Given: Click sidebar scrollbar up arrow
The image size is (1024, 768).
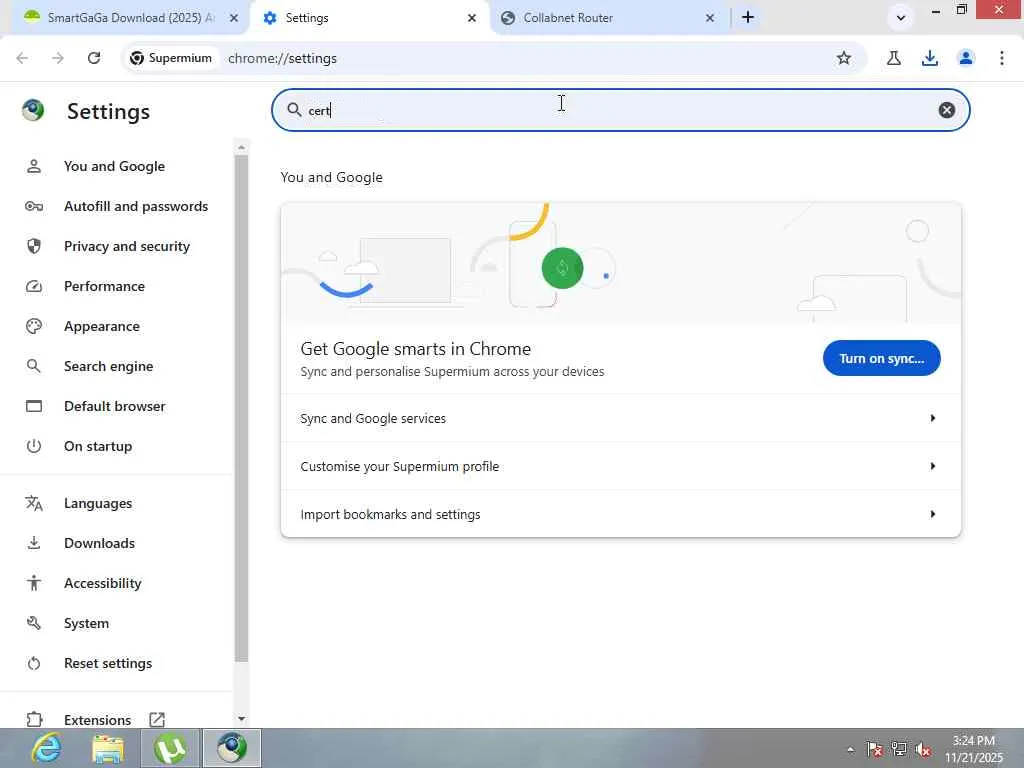Looking at the screenshot, I should 241,148.
